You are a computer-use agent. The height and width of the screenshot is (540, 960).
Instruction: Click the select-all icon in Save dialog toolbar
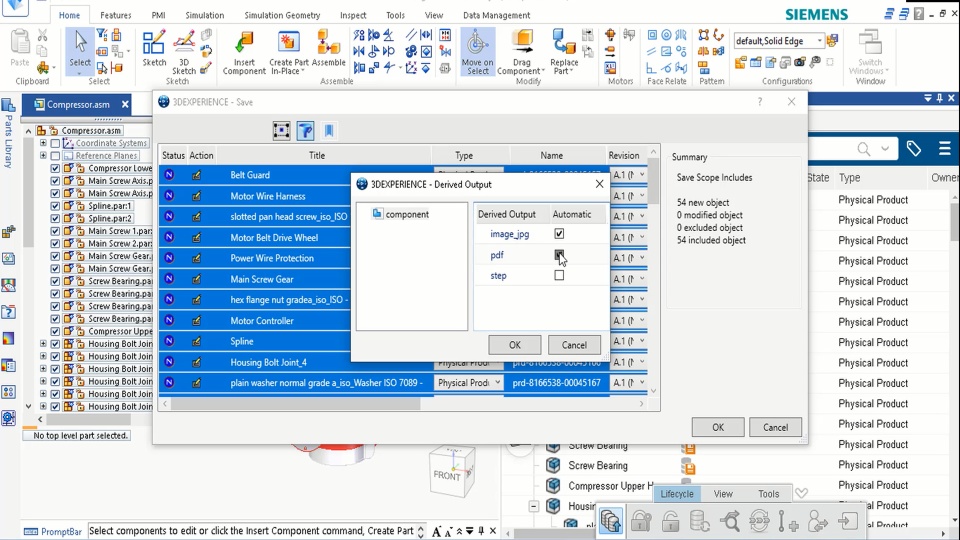click(282, 130)
